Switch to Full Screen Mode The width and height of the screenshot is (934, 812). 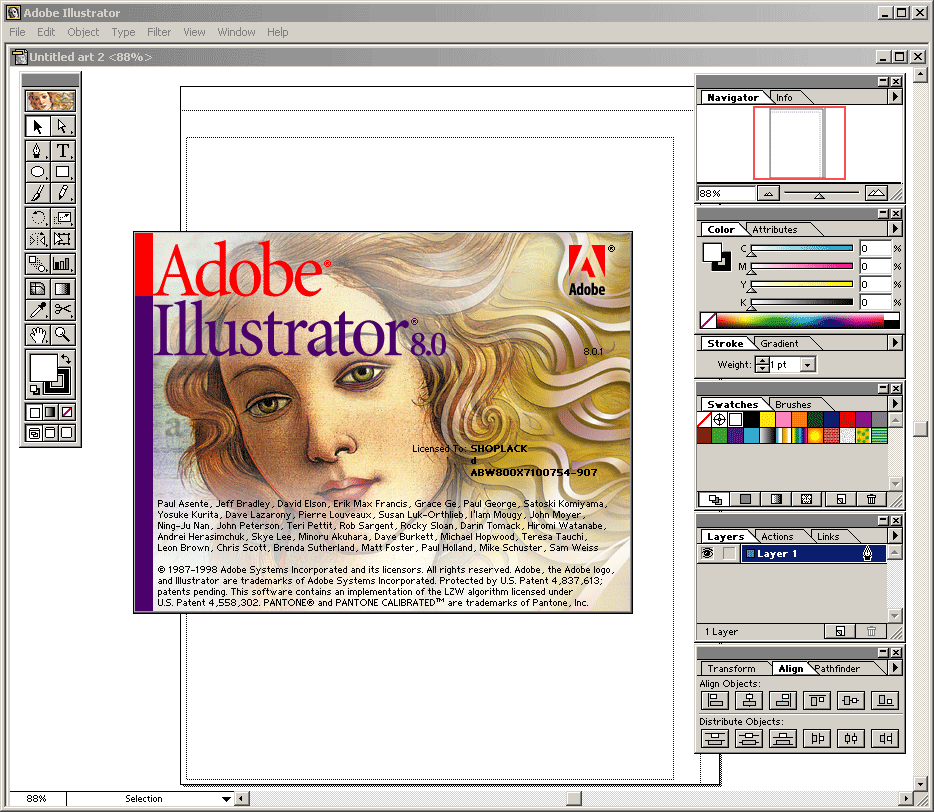(67, 433)
